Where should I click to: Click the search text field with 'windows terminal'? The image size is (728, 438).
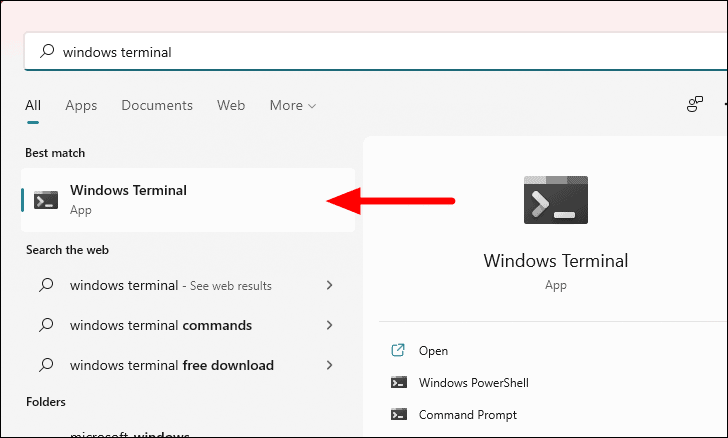click(375, 52)
